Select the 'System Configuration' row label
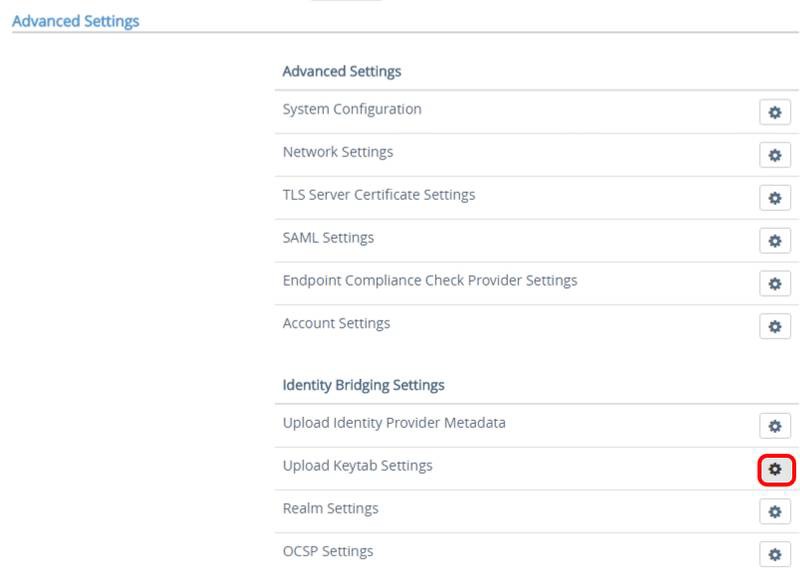The width and height of the screenshot is (800, 568). tap(352, 109)
